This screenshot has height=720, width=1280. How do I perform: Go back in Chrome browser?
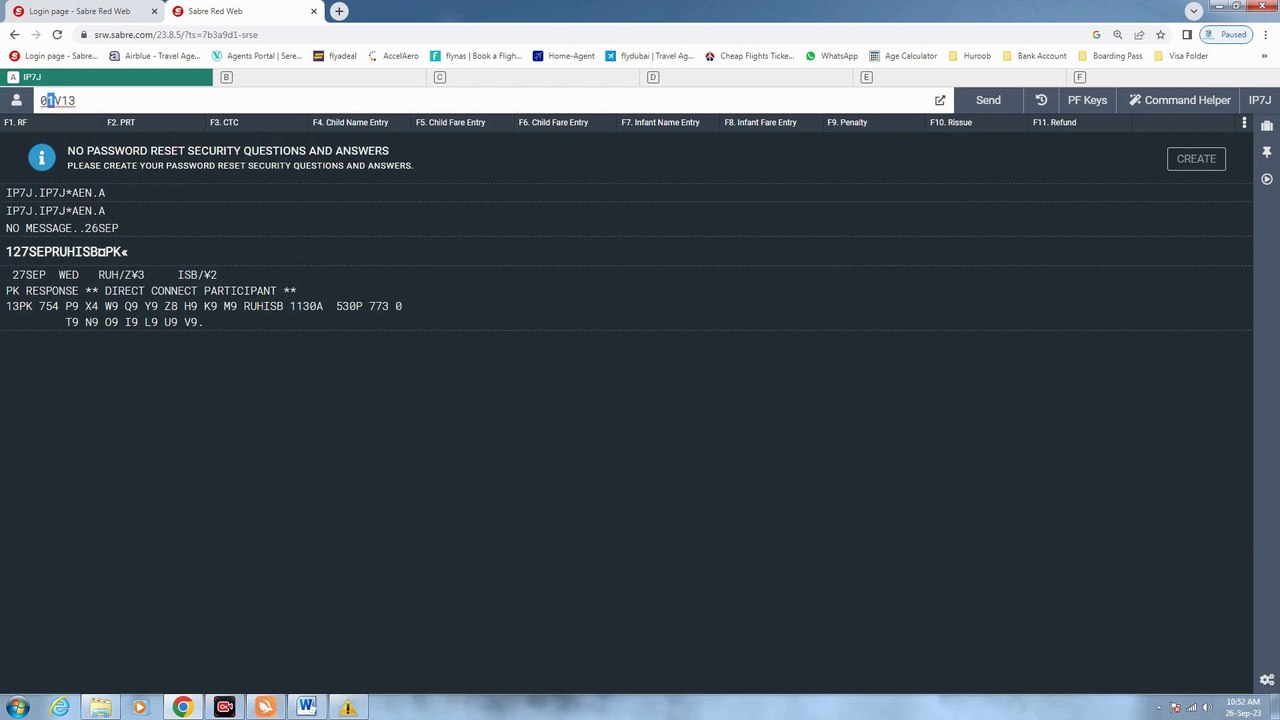[14, 35]
